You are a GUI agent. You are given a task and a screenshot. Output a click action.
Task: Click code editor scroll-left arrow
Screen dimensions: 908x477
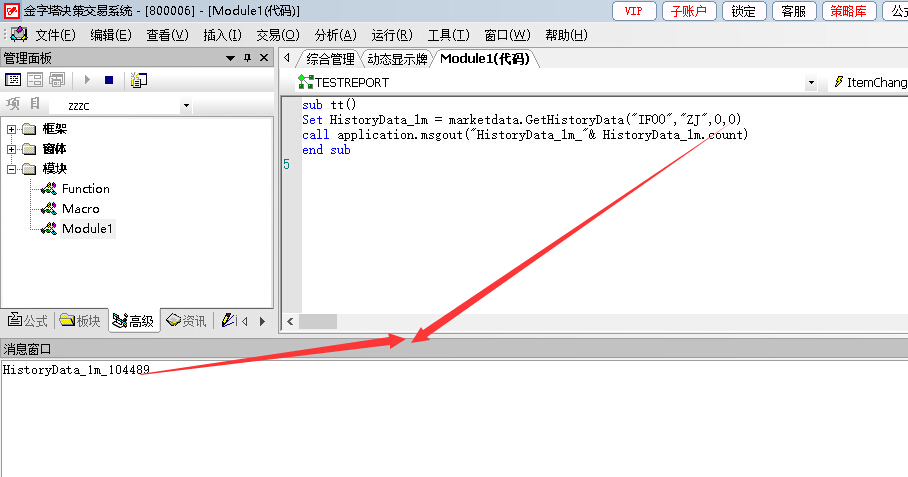pos(290,321)
